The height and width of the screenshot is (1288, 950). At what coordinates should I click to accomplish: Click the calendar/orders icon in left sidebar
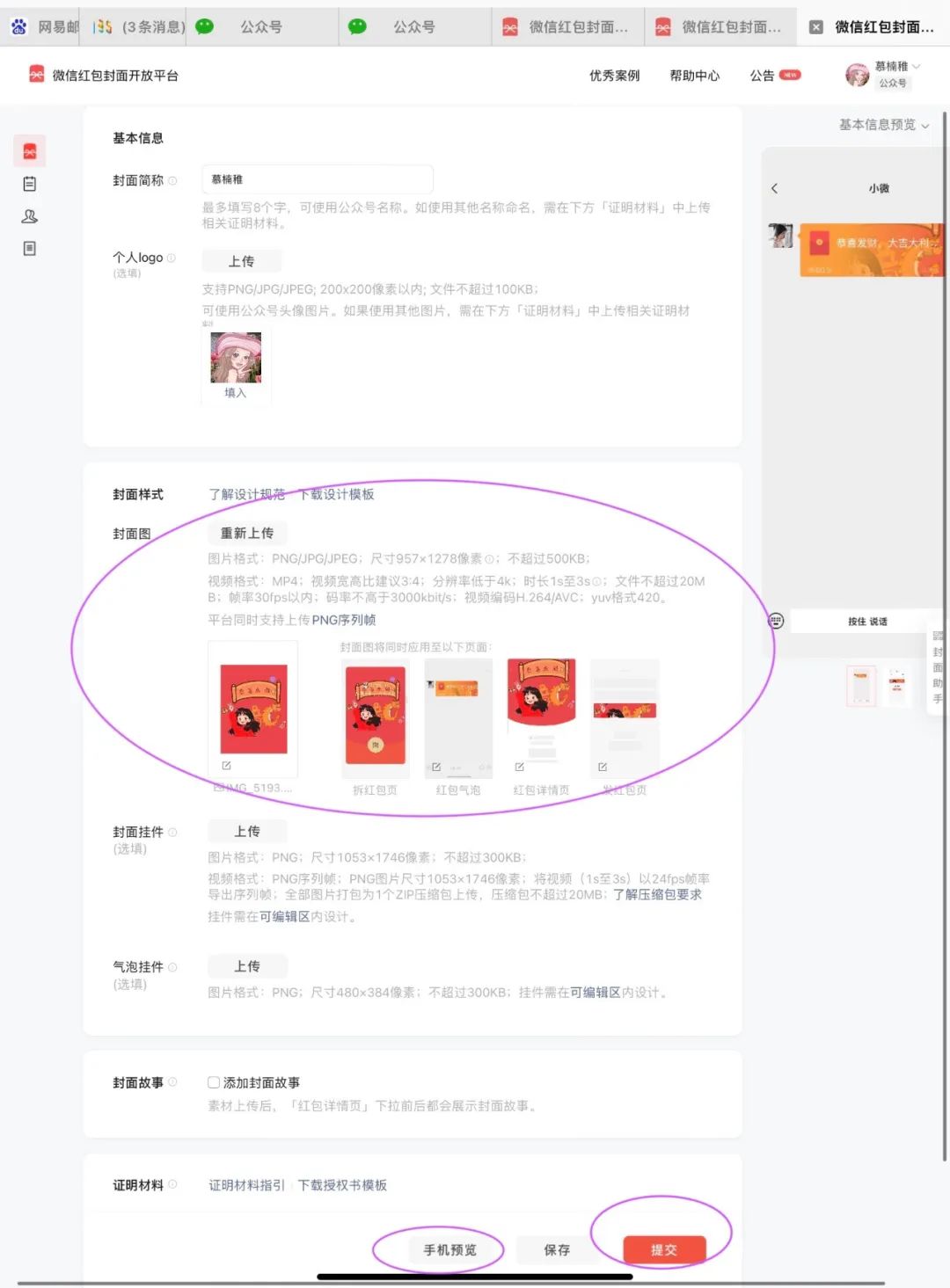click(30, 184)
